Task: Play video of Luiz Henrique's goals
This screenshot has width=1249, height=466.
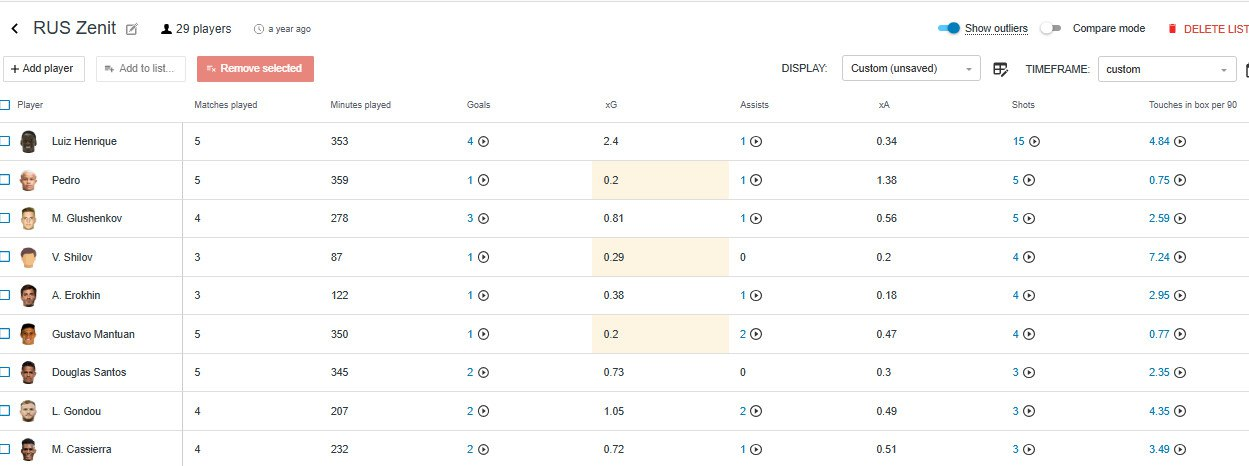Action: pyautogui.click(x=484, y=142)
